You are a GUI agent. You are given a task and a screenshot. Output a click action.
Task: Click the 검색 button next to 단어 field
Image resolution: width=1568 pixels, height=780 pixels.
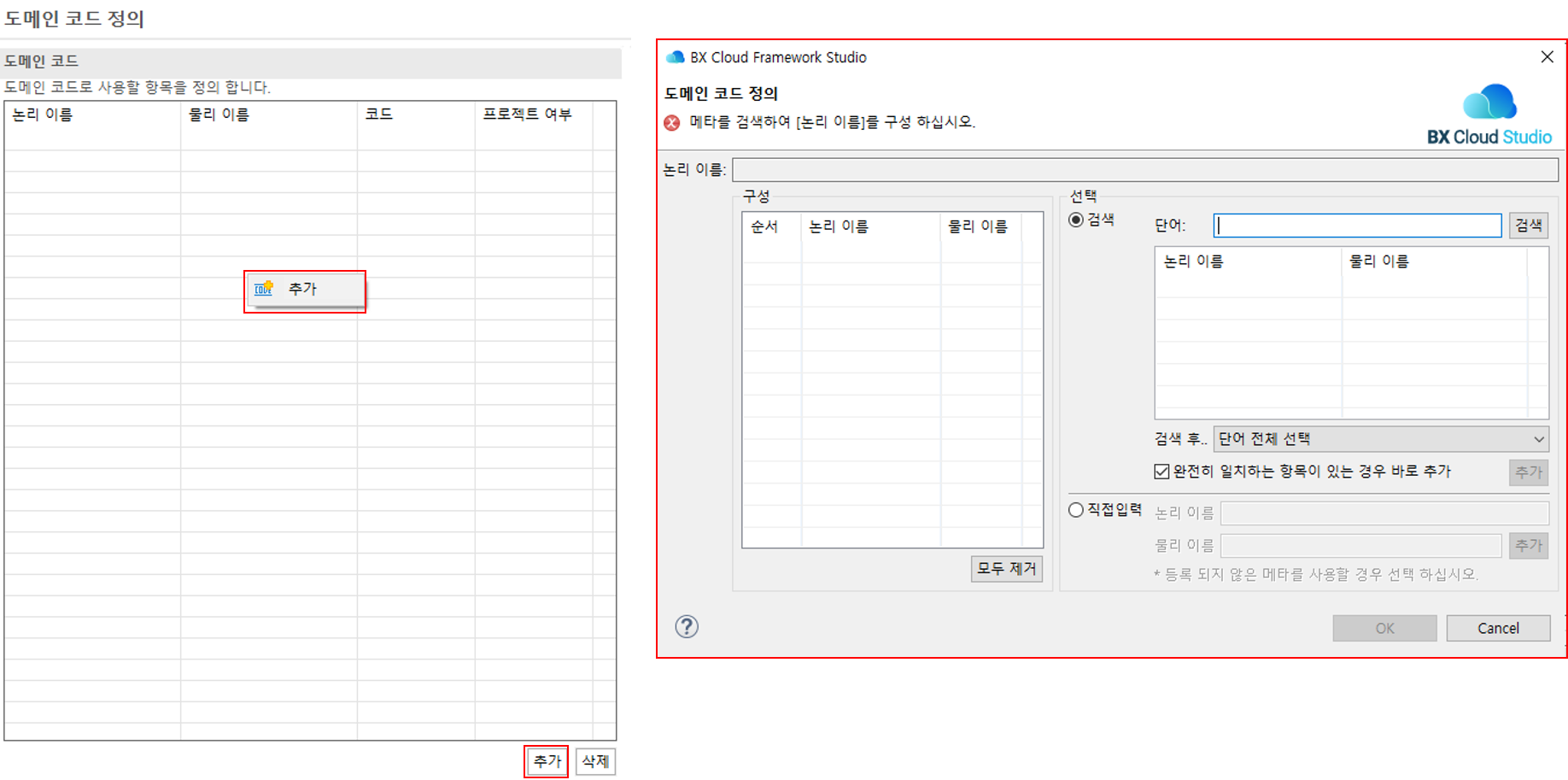point(1528,226)
